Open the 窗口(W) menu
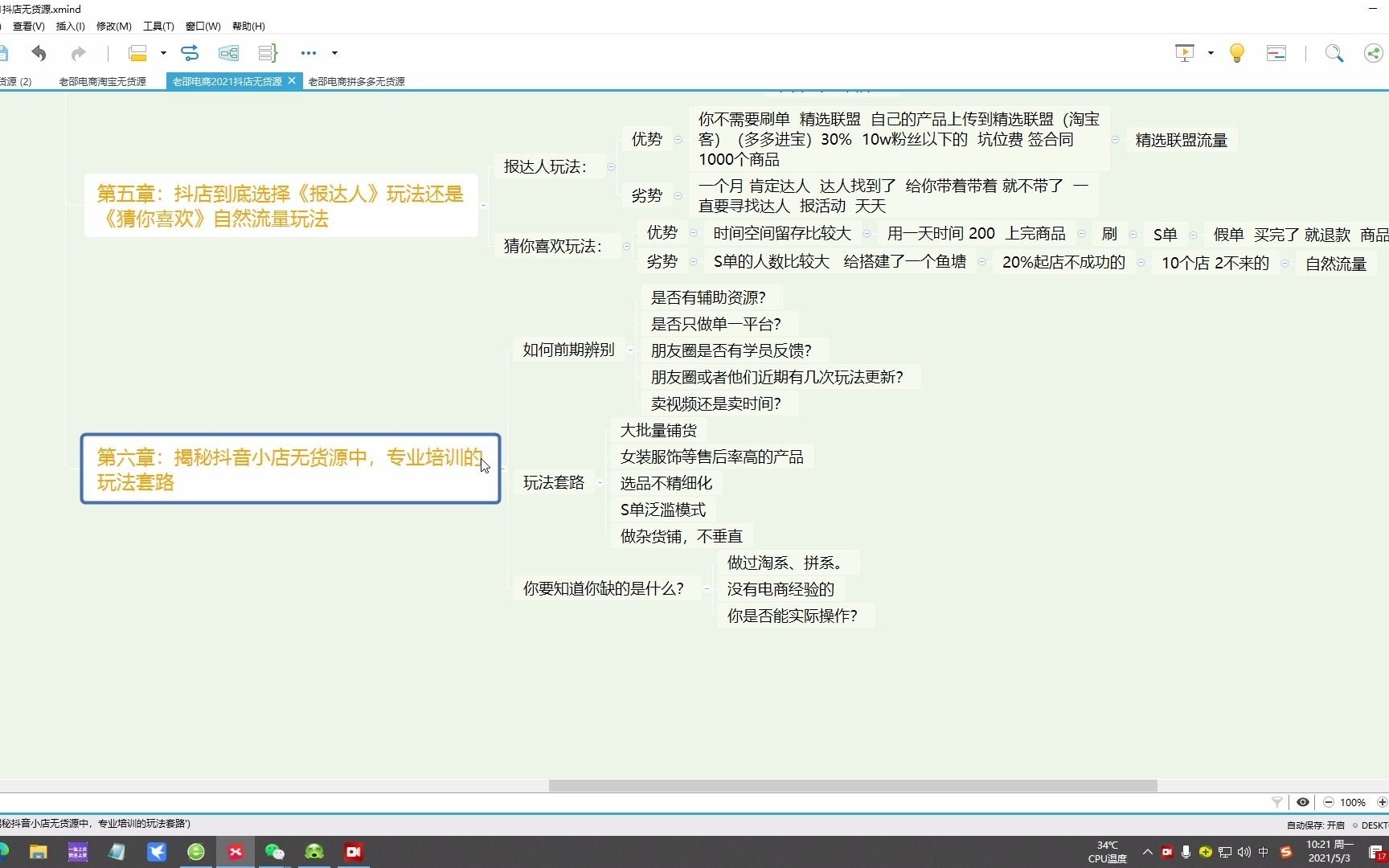The width and height of the screenshot is (1389, 868). (x=203, y=27)
